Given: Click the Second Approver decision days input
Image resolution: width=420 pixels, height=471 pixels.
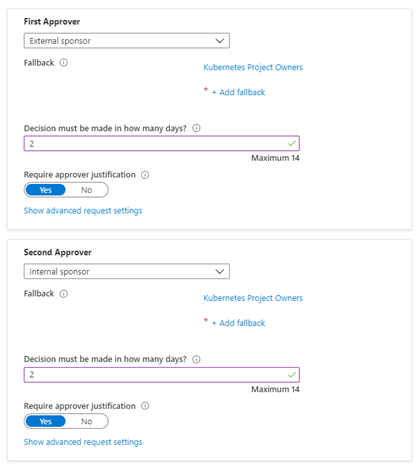Looking at the screenshot, I should pos(162,375).
